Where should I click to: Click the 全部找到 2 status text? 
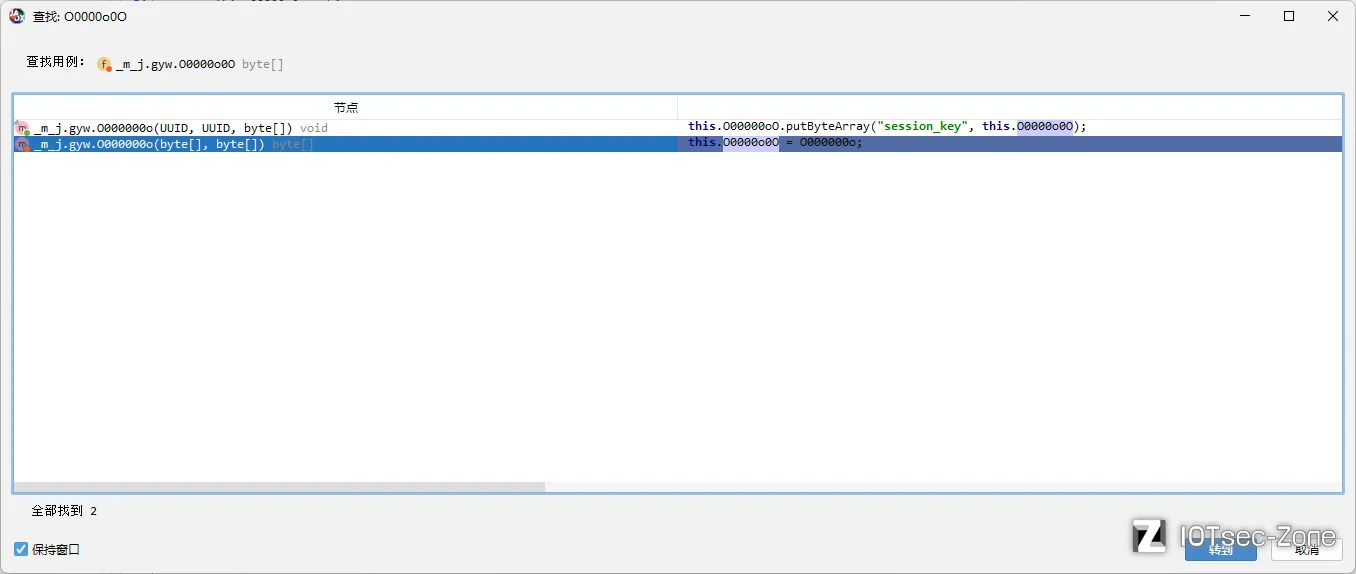[x=64, y=511]
